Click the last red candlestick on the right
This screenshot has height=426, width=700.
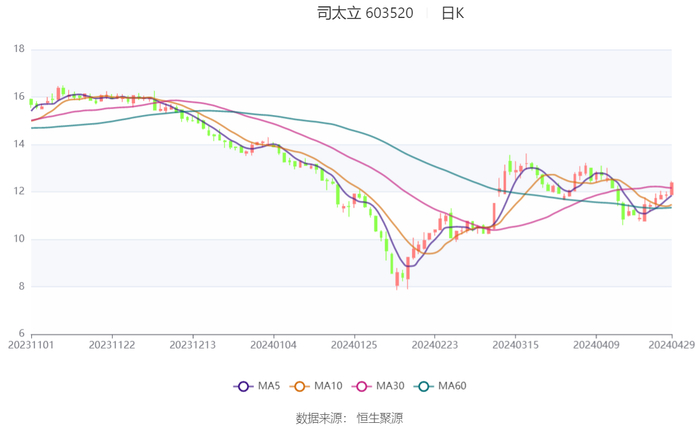click(x=672, y=189)
